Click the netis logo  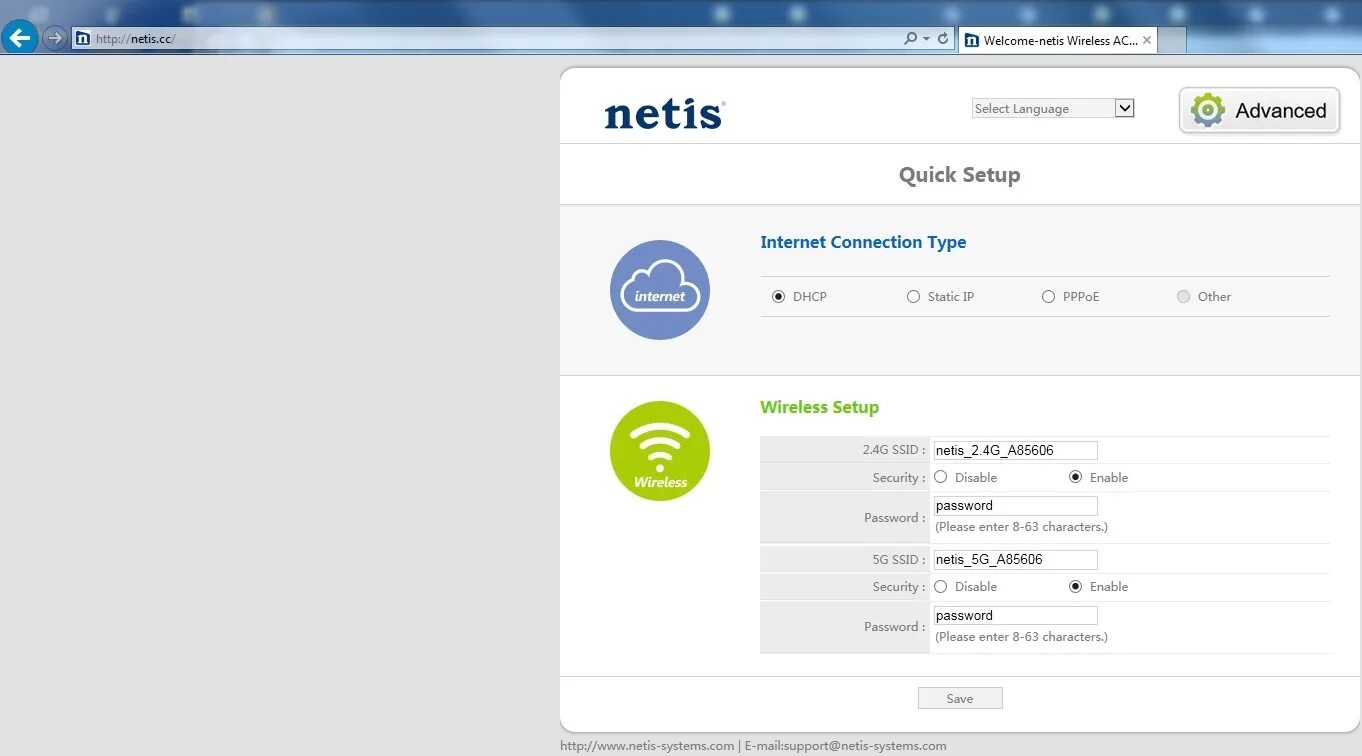[665, 114]
